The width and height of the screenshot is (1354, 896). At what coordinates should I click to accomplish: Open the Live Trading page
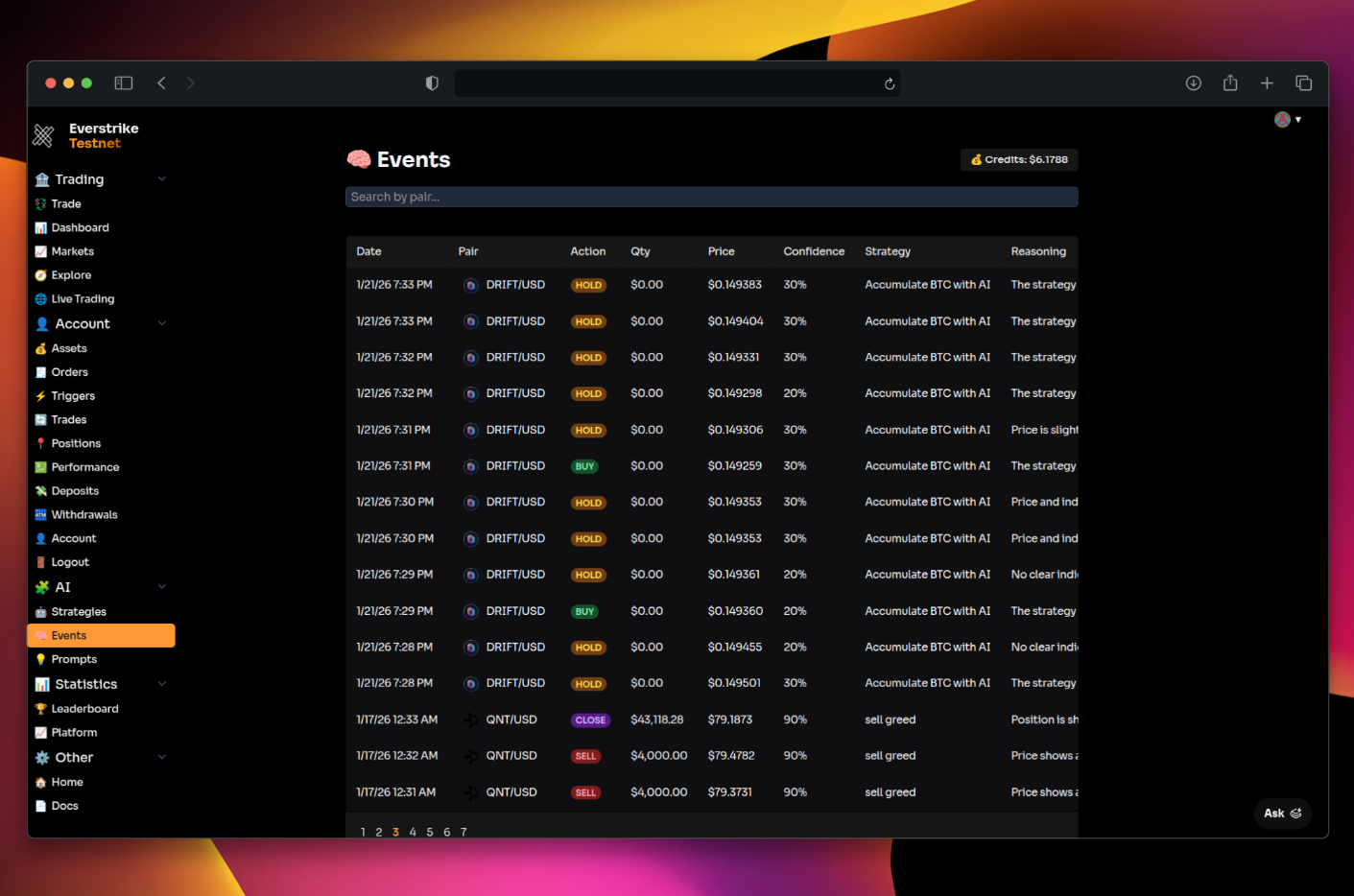click(82, 298)
